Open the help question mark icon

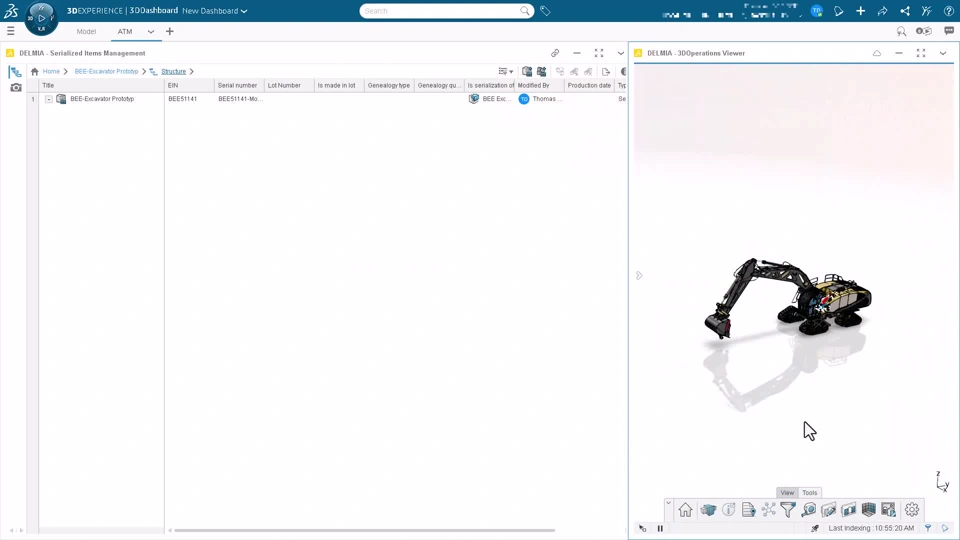click(948, 10)
